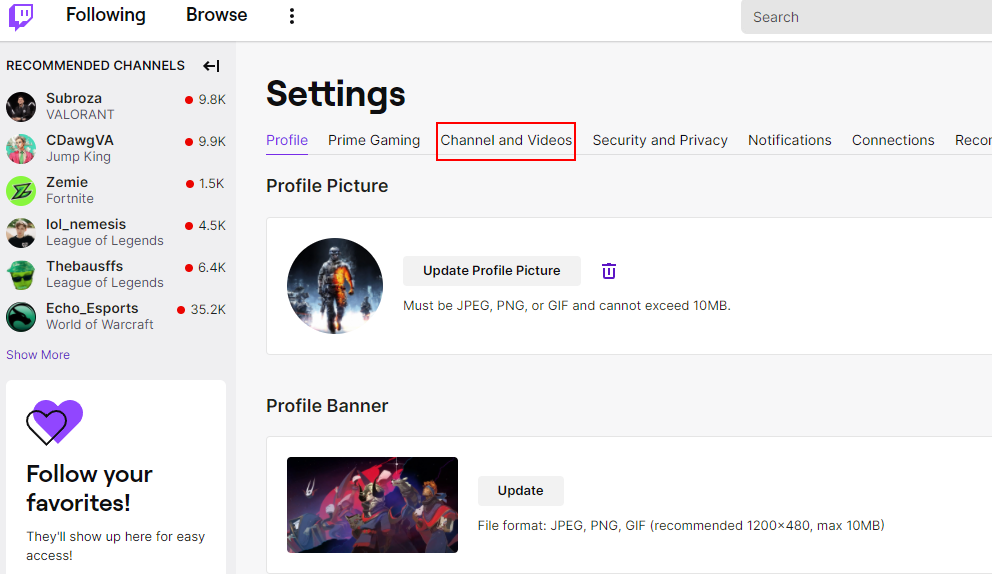Click the 9.8K viewer count
The image size is (992, 574).
point(212,99)
